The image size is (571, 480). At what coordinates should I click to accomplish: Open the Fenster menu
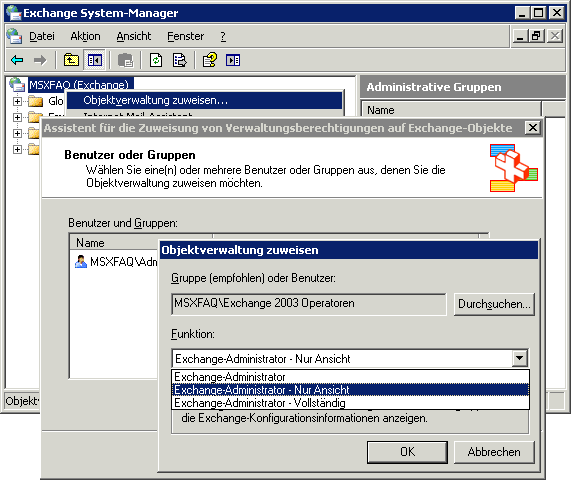click(185, 36)
